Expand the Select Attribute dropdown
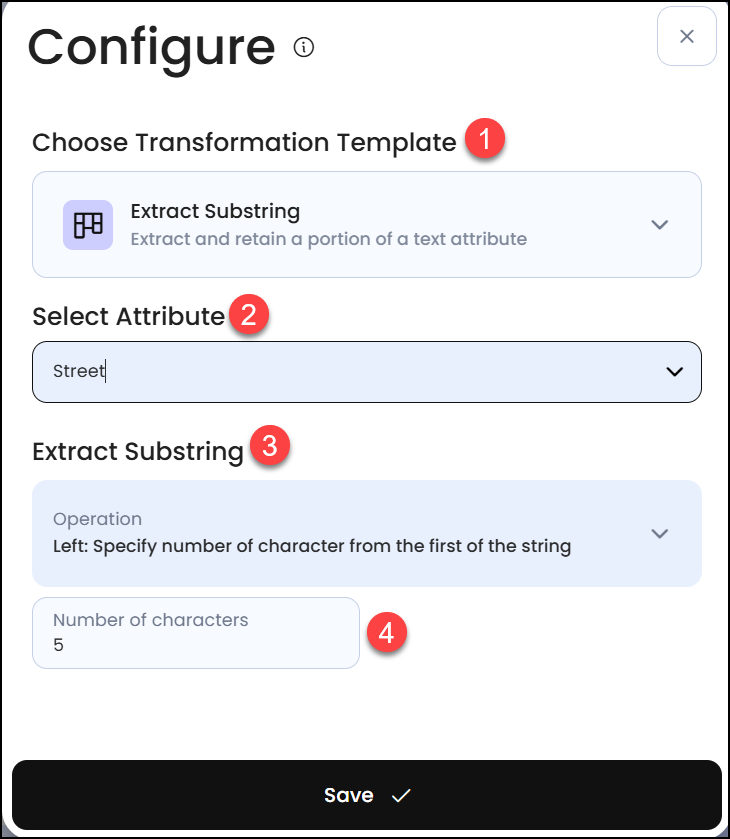The height and width of the screenshot is (839, 730). [x=366, y=371]
